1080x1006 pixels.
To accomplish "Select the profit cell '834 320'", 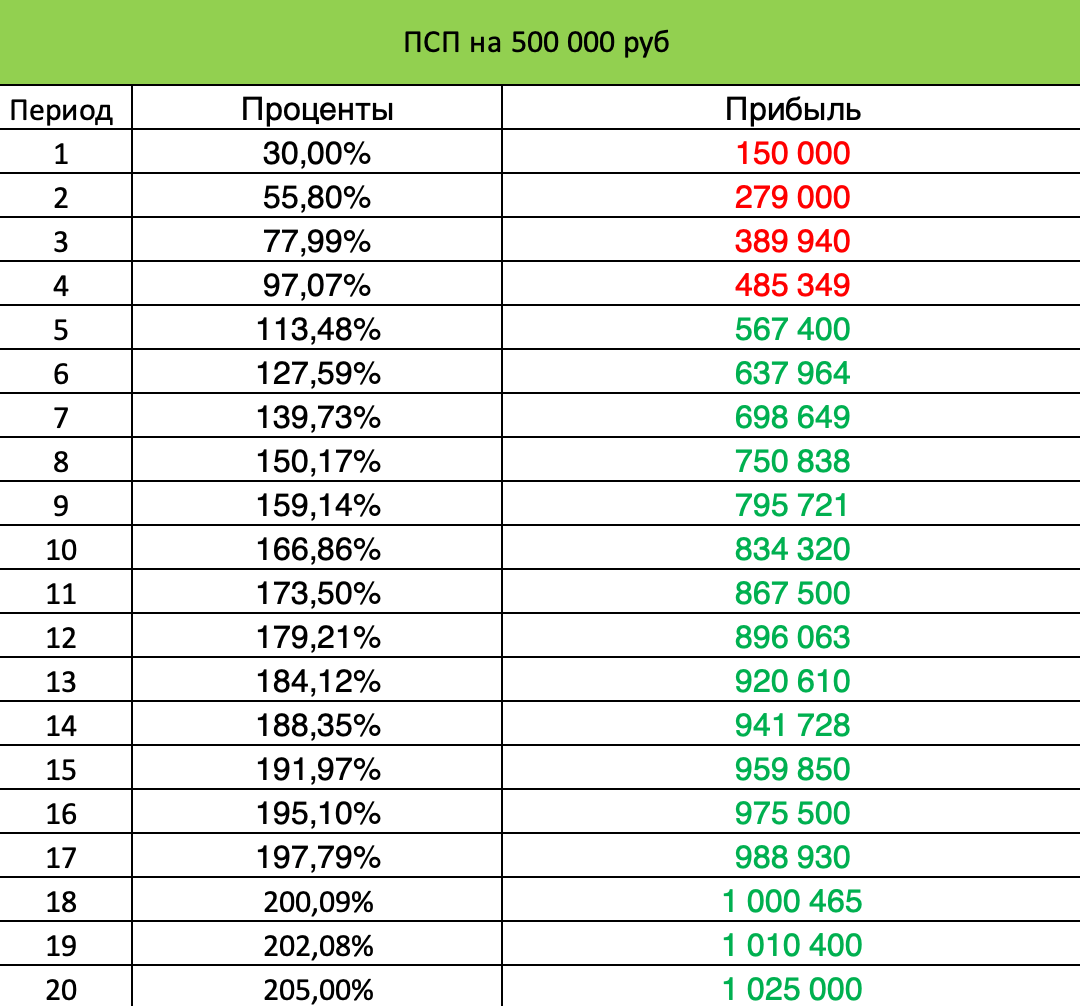I will (x=792, y=549).
